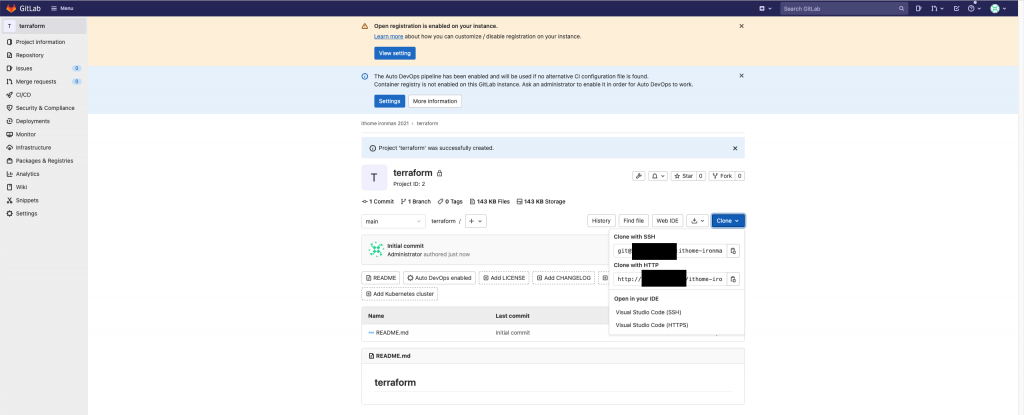Fork the terraform project
Screen dimensions: 1024x415
pyautogui.click(x=722, y=176)
